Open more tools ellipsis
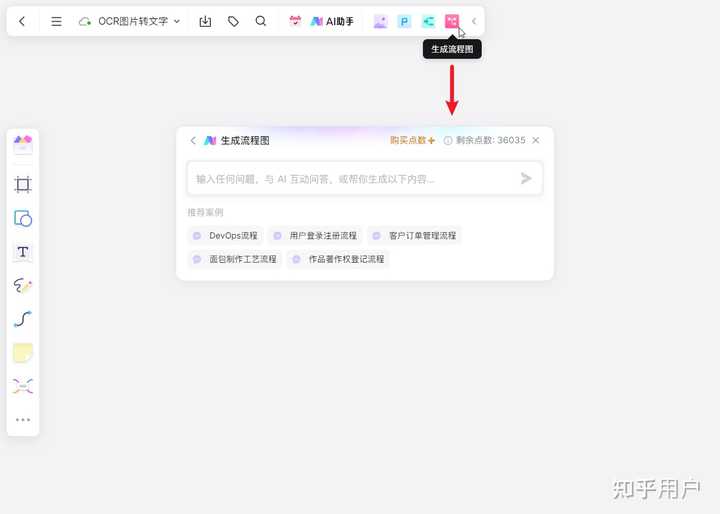This screenshot has width=720, height=514. (22, 419)
